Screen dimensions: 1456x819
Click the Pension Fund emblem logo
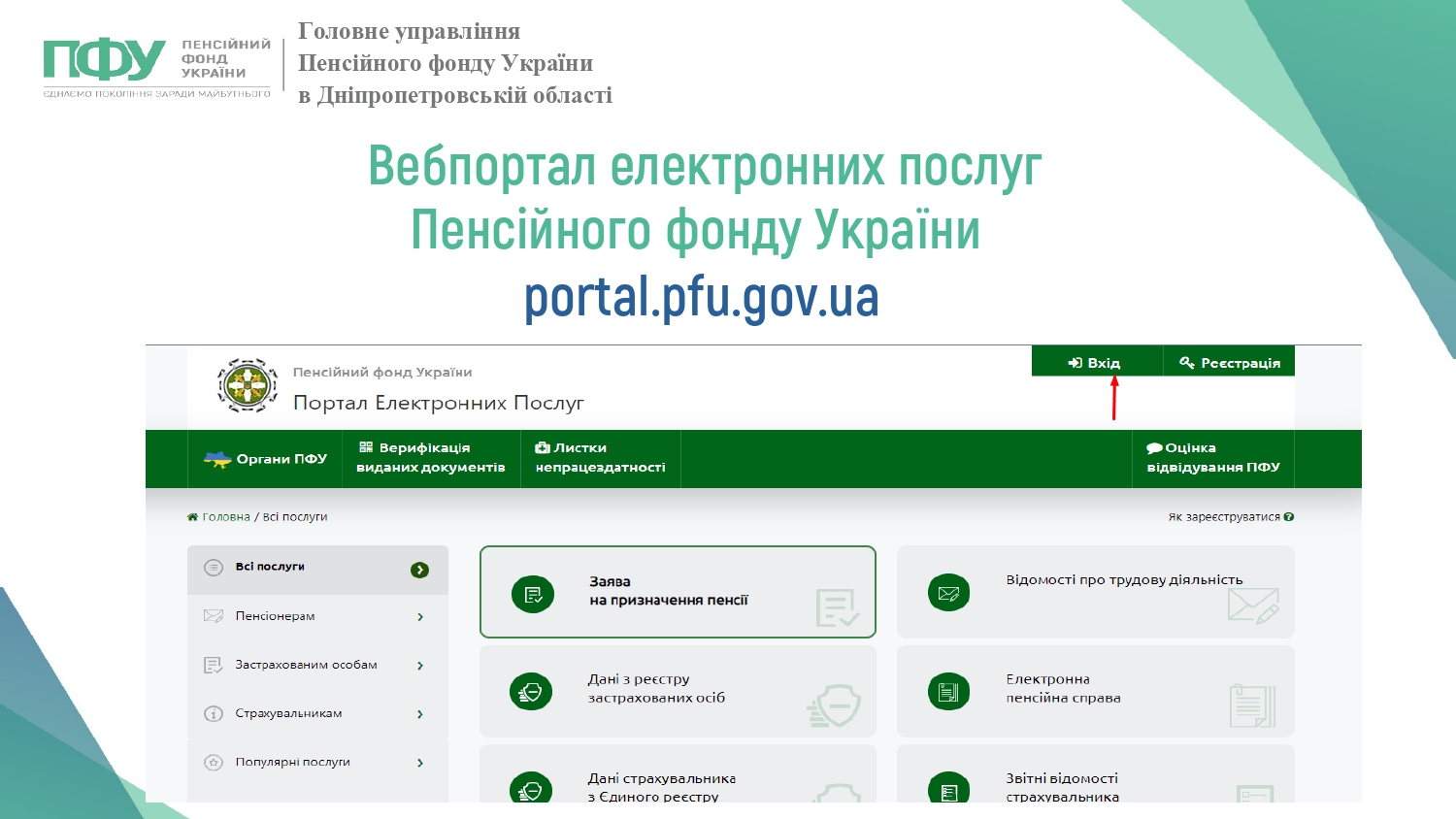click(248, 385)
